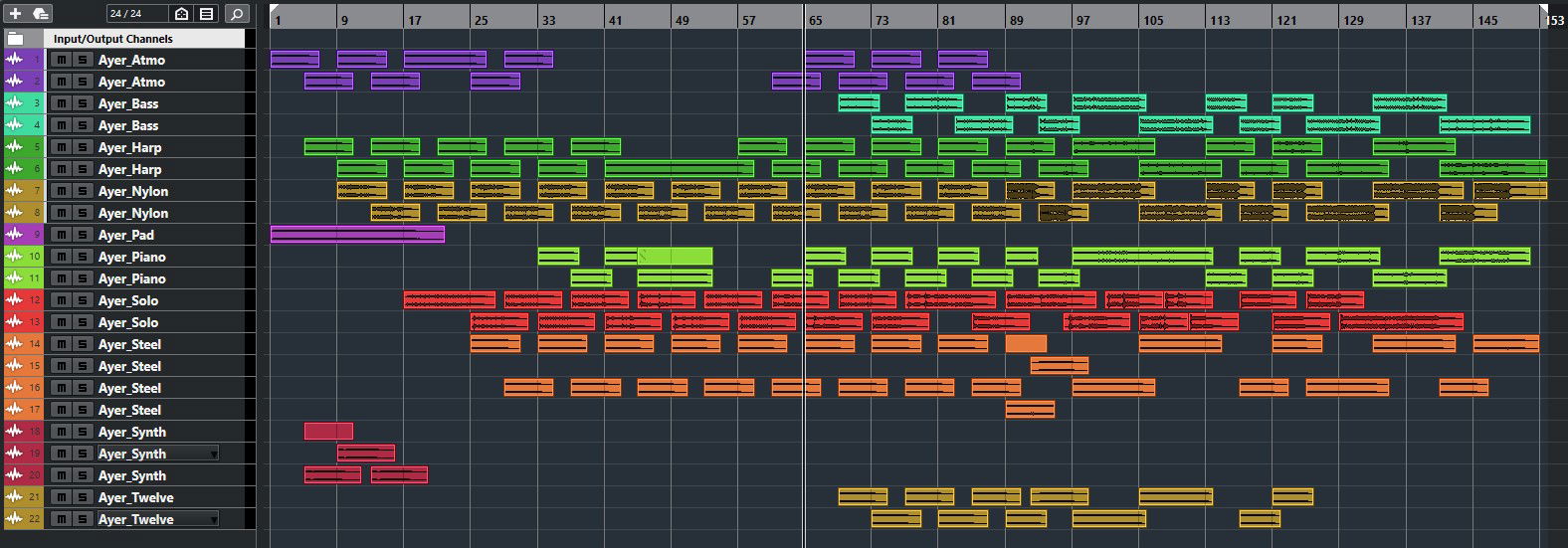Click the audio waveform icon of track 10
Viewport: 1568px width, 548px height.
click(x=14, y=257)
